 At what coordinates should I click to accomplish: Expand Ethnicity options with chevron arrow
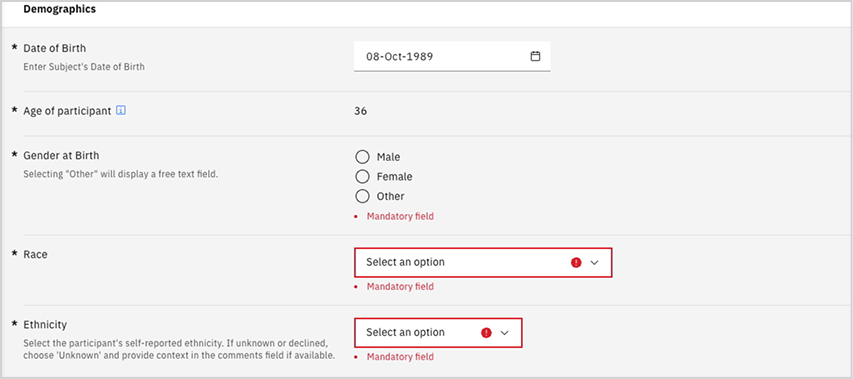[x=504, y=333]
